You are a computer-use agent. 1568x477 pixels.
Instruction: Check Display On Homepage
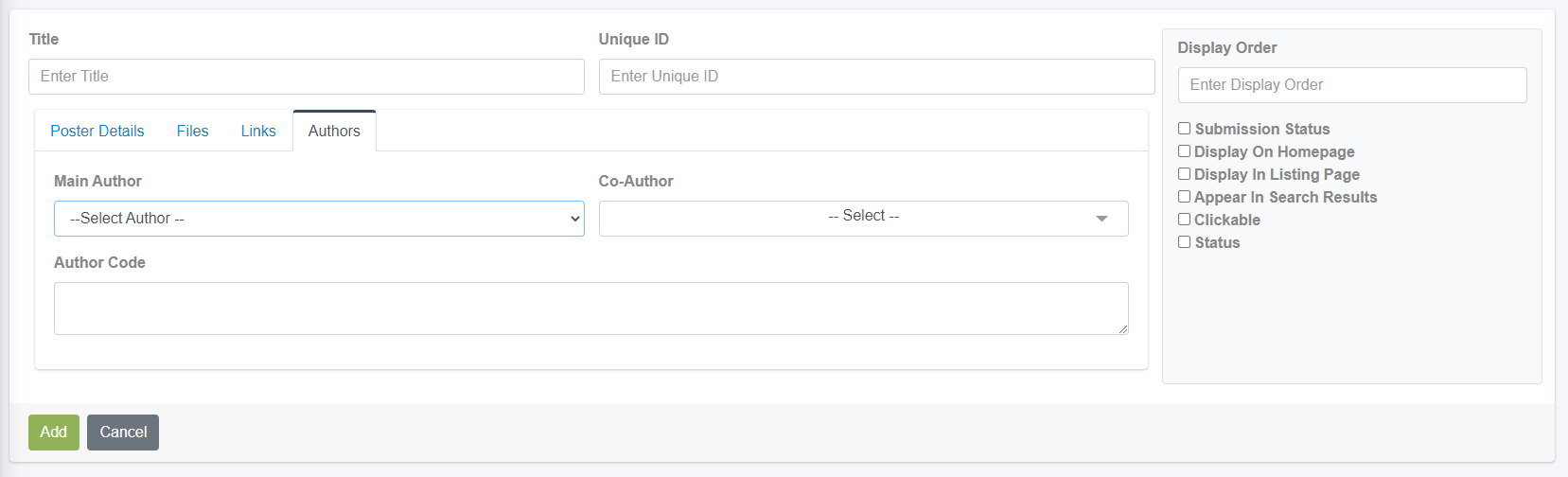[1184, 151]
